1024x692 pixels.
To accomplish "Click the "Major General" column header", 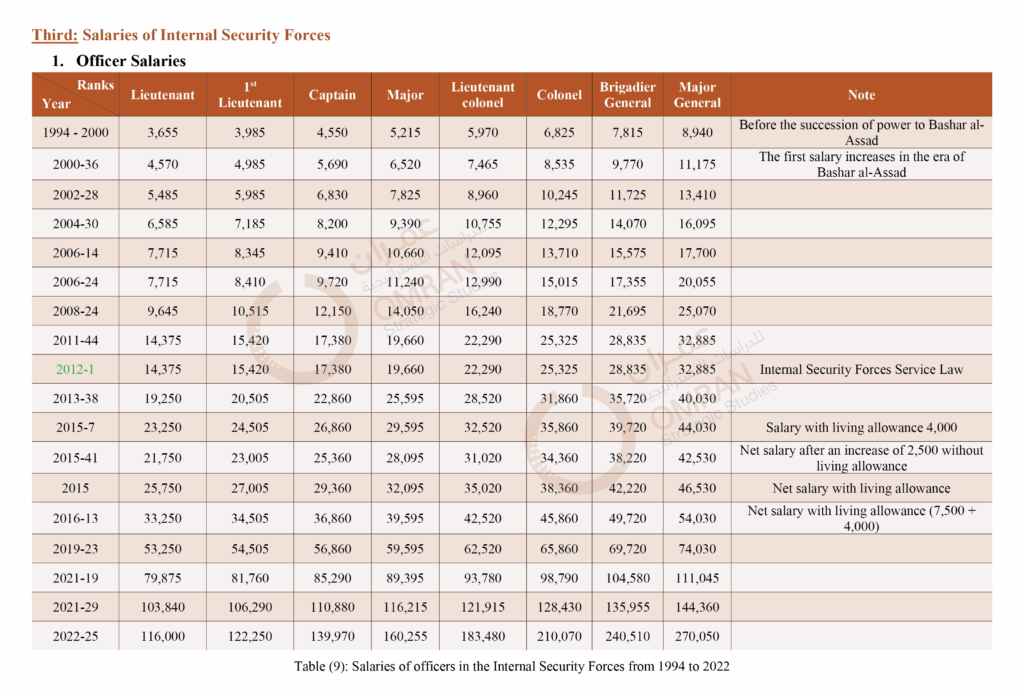I will [x=697, y=95].
